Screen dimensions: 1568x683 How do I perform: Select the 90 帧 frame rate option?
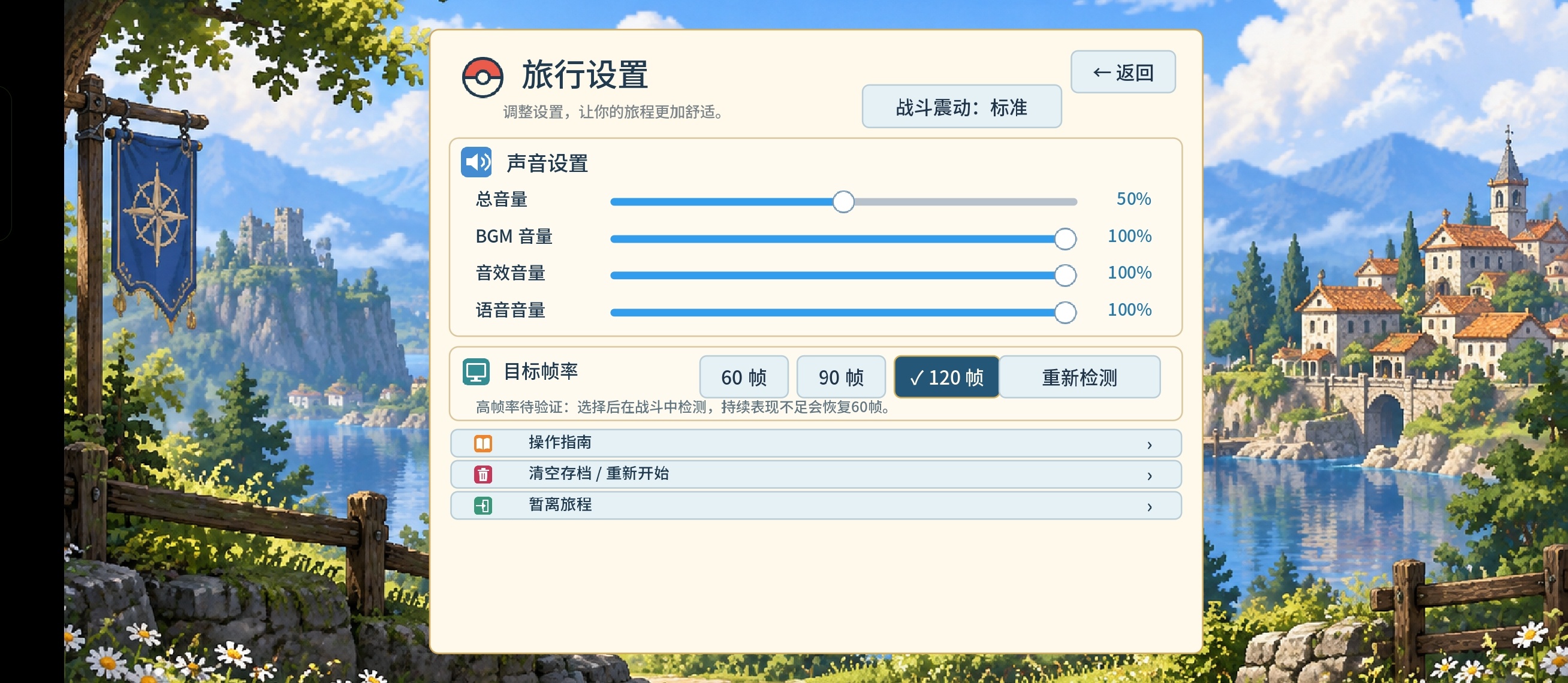click(x=840, y=377)
